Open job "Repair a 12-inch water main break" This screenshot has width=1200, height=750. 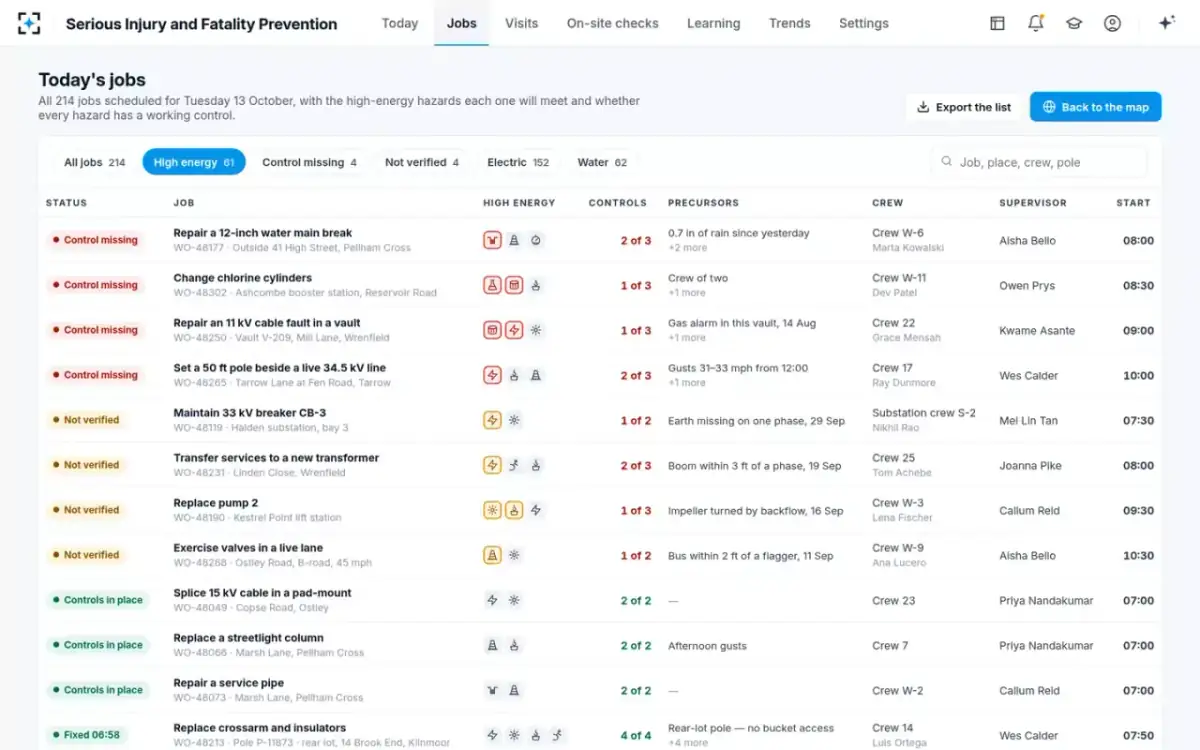pos(263,233)
